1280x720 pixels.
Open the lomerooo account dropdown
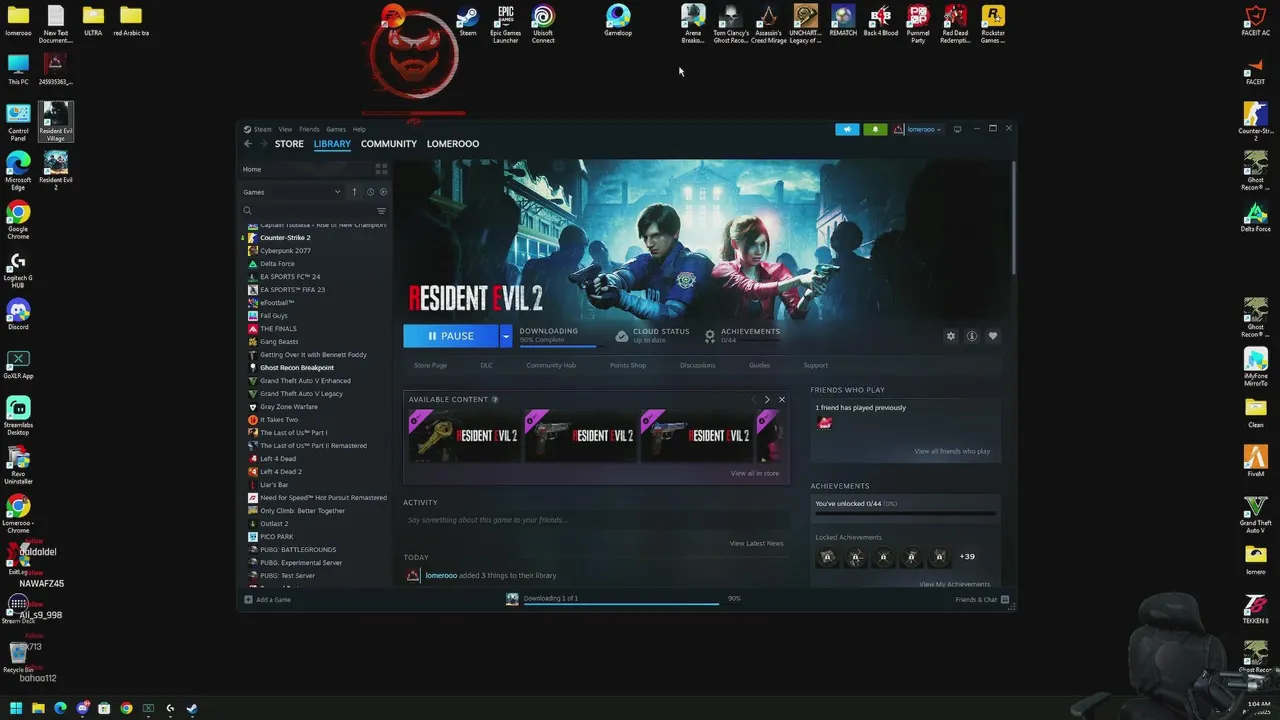[x=918, y=129]
